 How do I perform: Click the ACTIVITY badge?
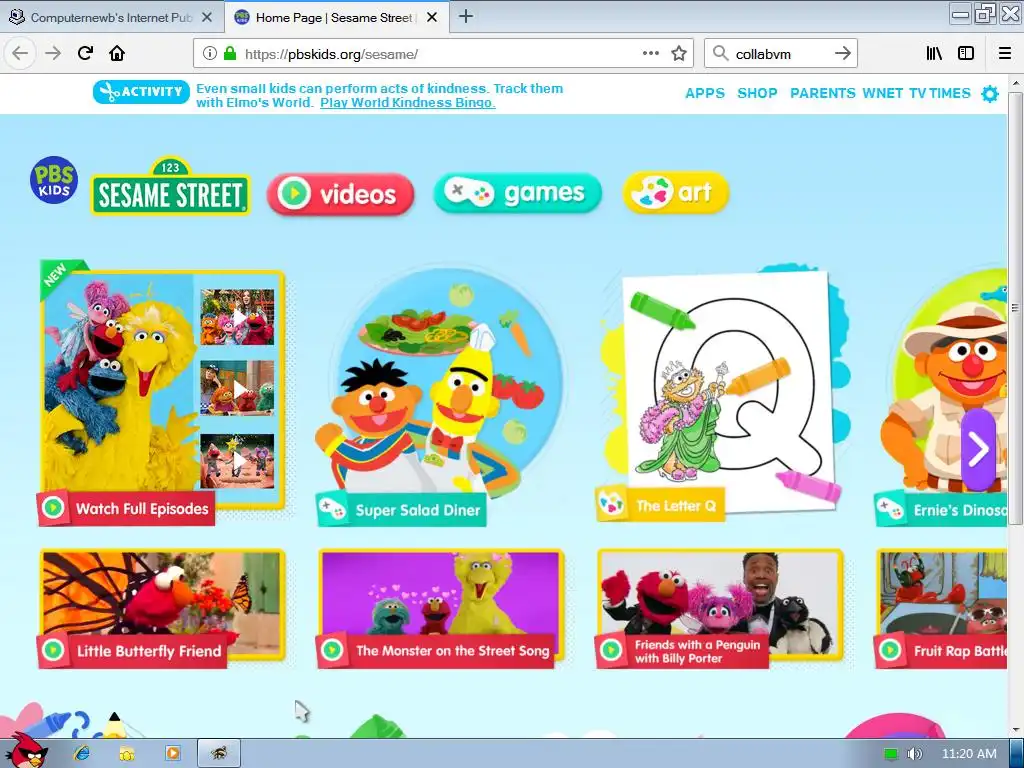tap(141, 92)
